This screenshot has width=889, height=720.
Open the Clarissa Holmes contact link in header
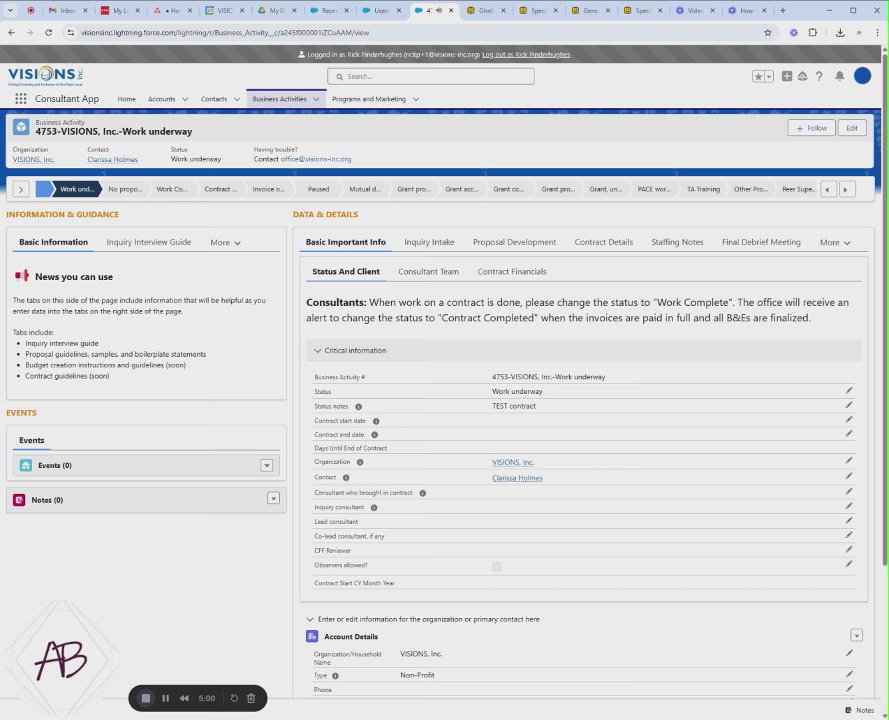(112, 160)
